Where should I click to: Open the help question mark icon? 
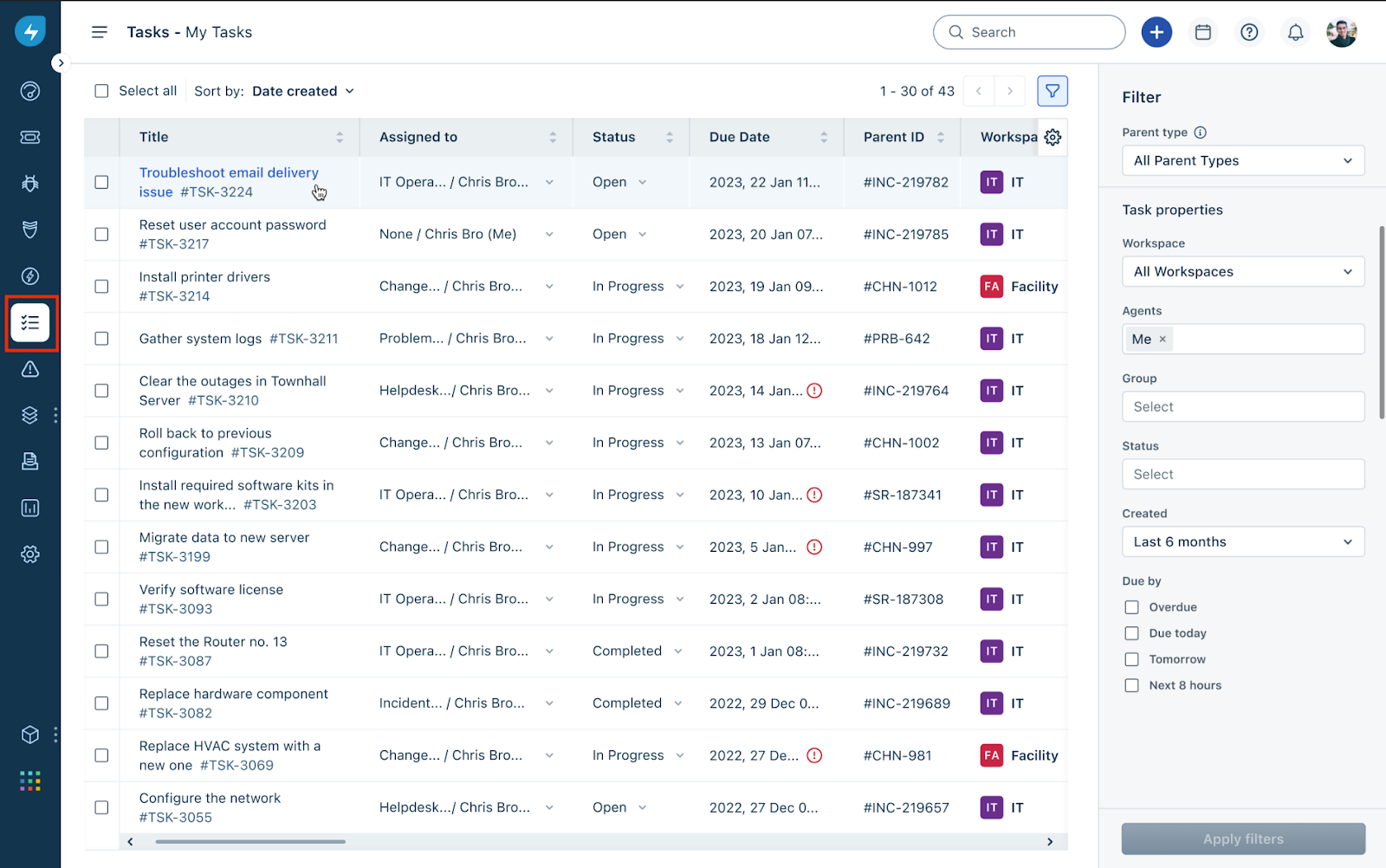(1249, 32)
